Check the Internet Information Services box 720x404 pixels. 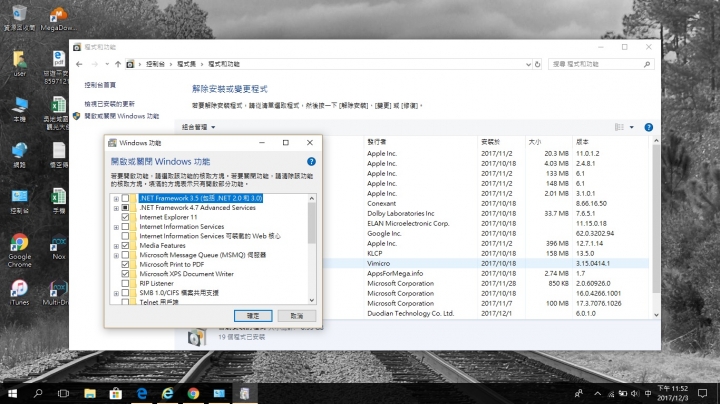pyautogui.click(x=125, y=226)
